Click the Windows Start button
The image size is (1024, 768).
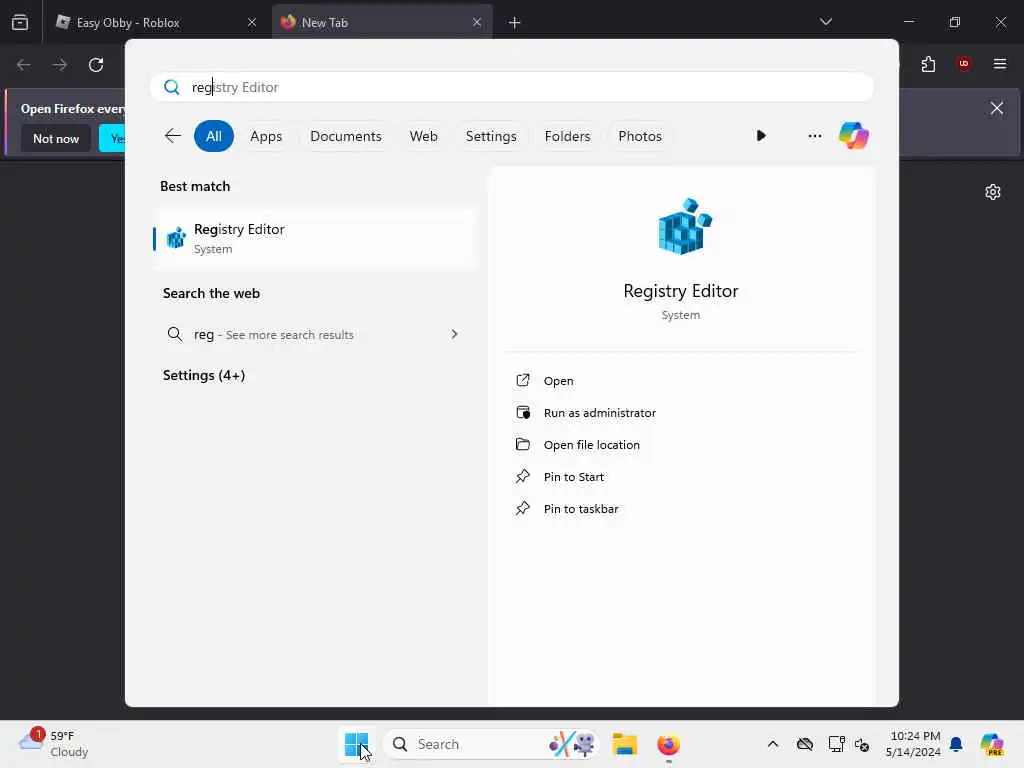(357, 744)
